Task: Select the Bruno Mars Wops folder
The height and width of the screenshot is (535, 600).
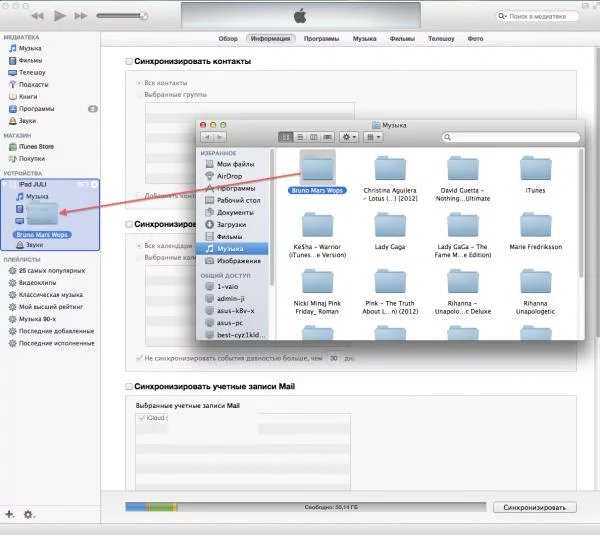Action: [x=317, y=173]
